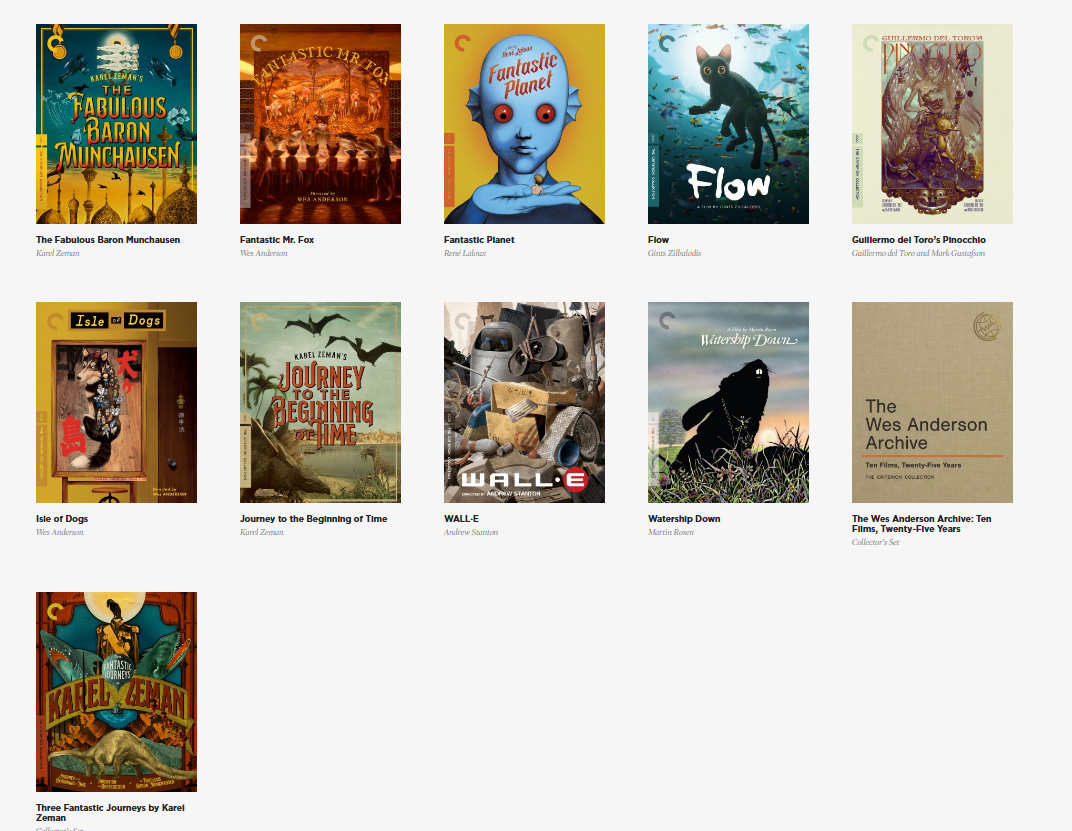
Task: Select director 'Karel Zeman' under Baron Munchausen
Action: (x=57, y=253)
